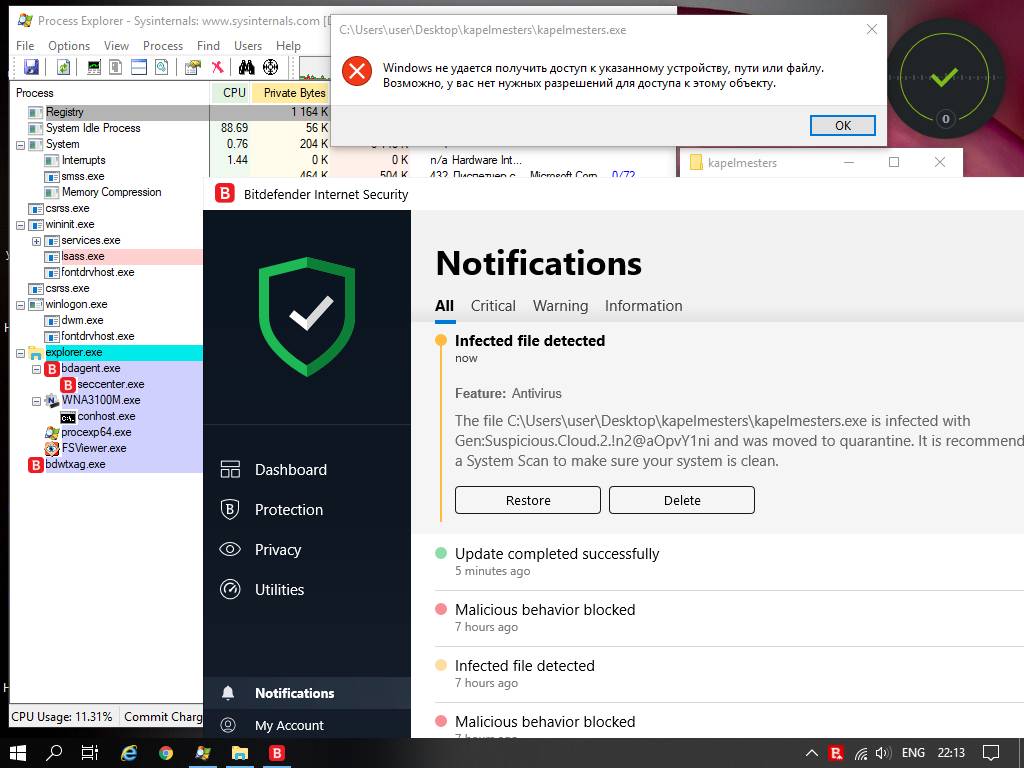Open Bitdefender from the Windows taskbar
The image size is (1024, 768).
tap(277, 753)
